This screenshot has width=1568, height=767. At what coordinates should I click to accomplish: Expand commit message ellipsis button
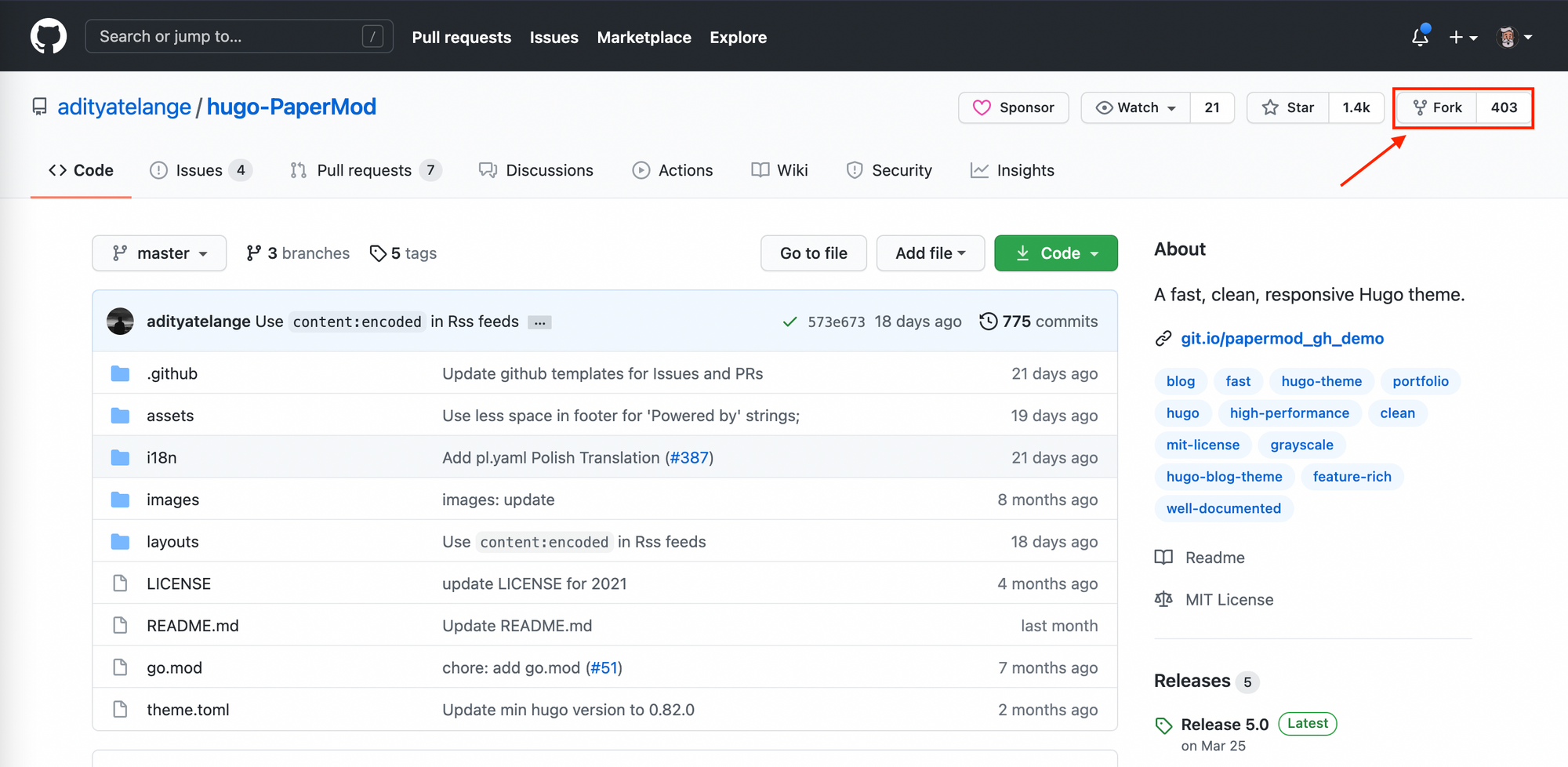[539, 322]
